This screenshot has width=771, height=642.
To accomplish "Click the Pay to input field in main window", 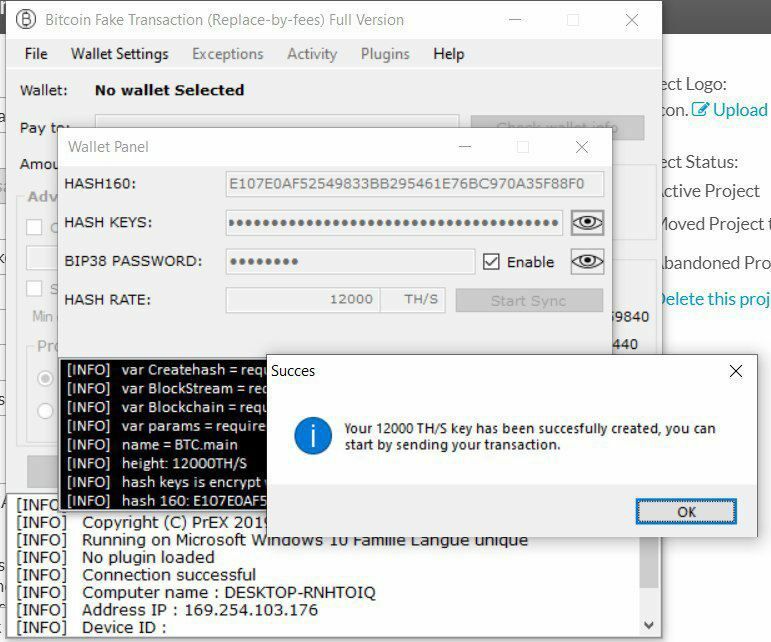I will click(277, 122).
